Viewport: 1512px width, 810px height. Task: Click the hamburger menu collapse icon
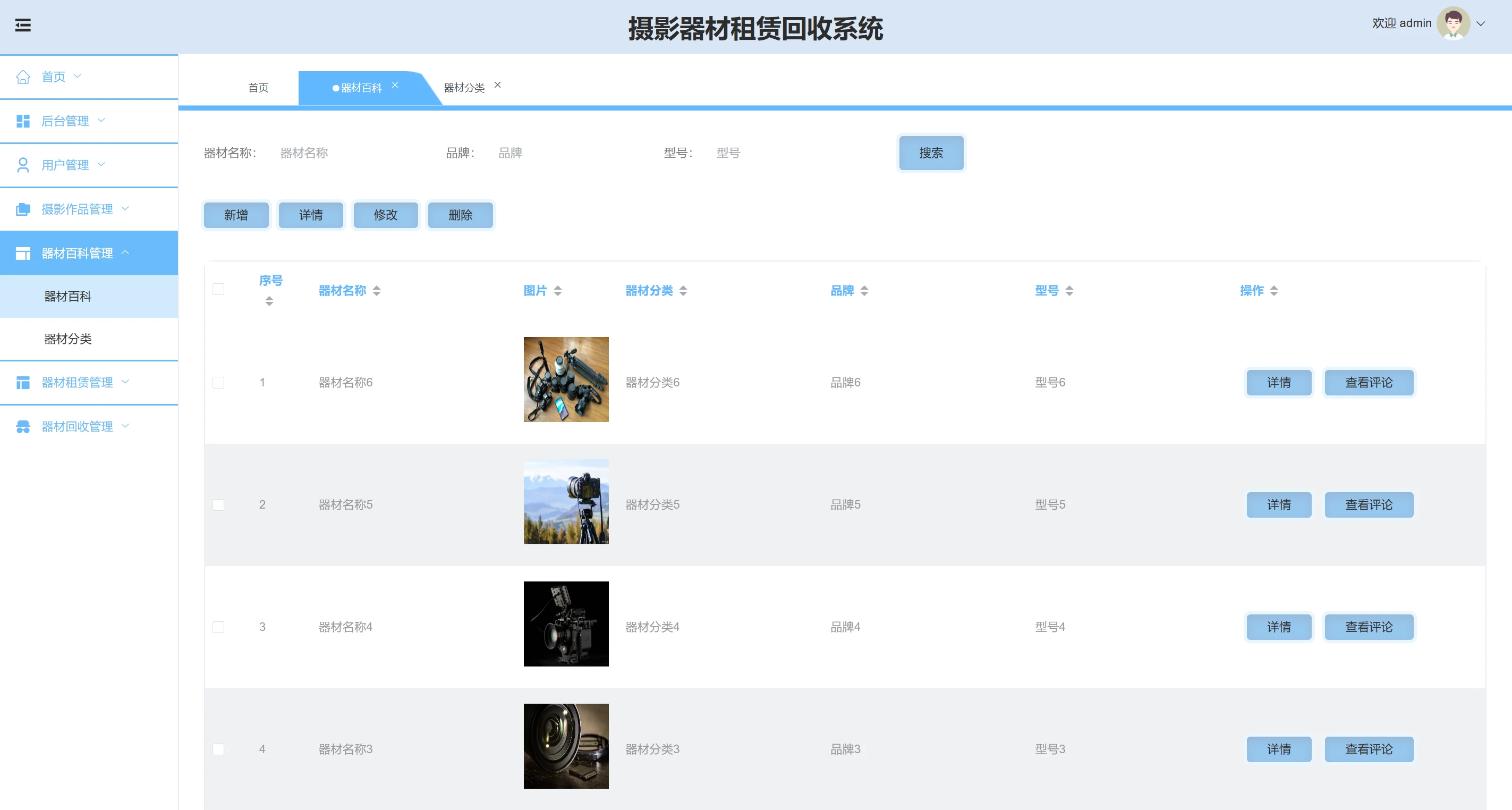point(23,26)
